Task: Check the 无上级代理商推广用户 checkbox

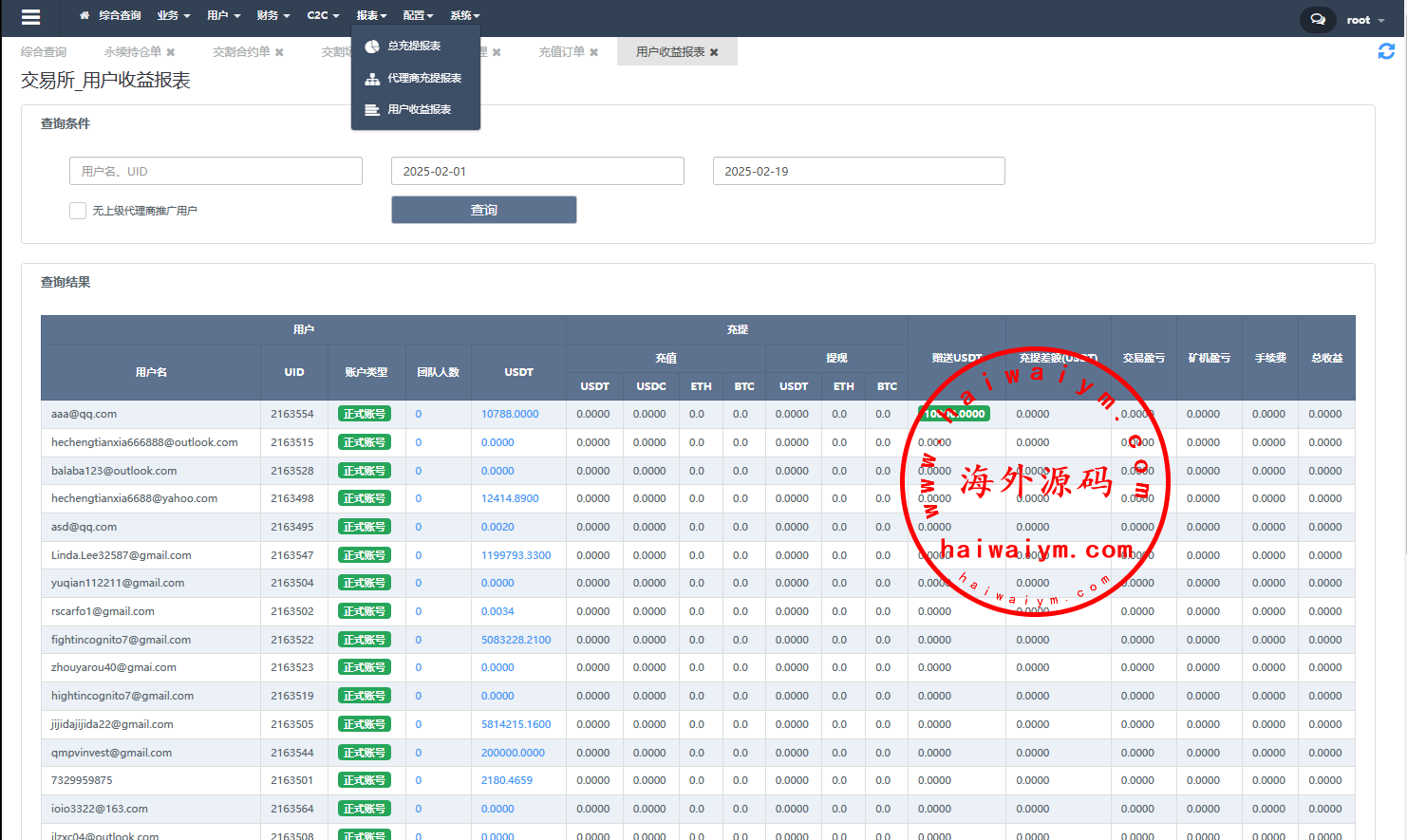Action: click(x=78, y=211)
